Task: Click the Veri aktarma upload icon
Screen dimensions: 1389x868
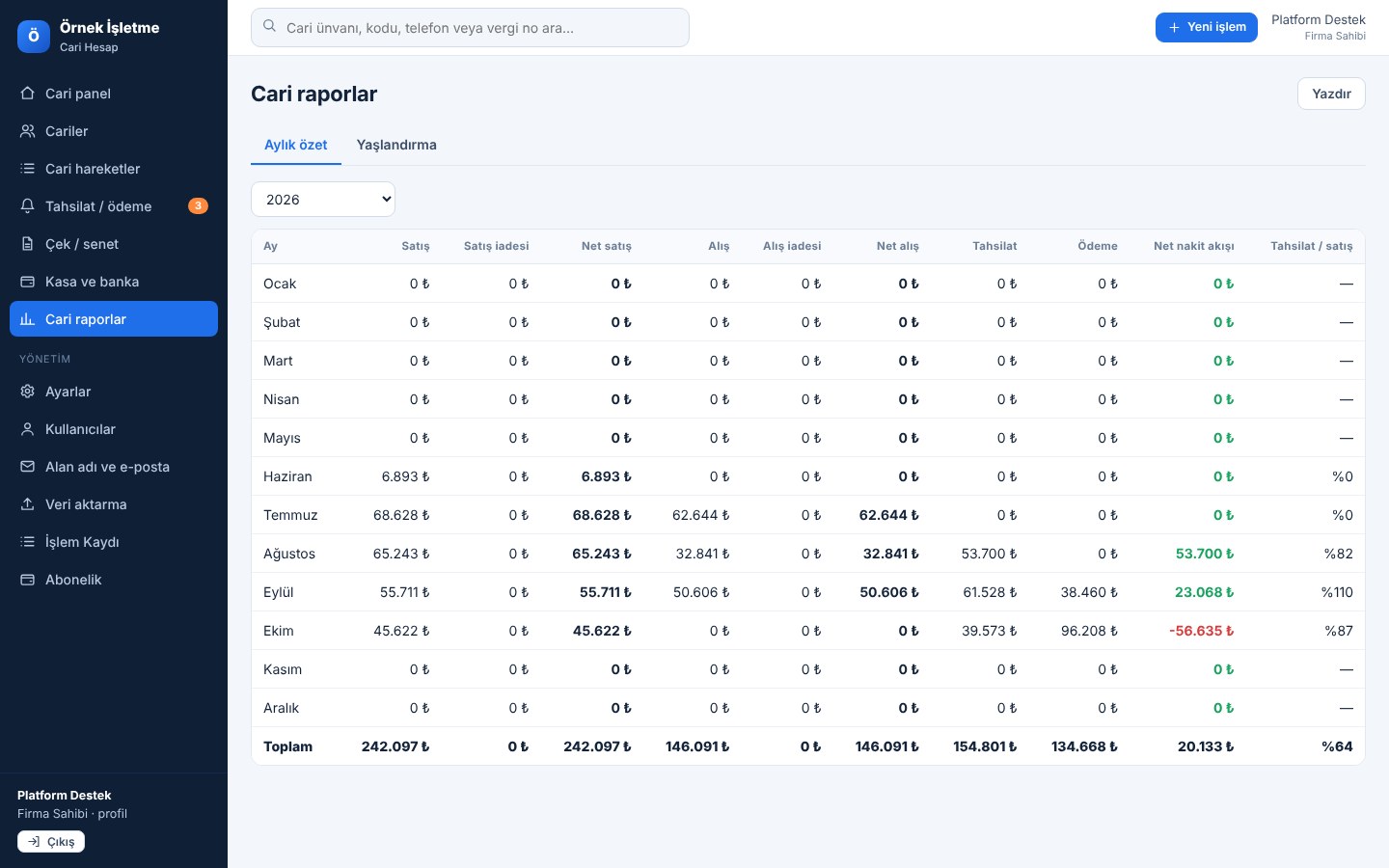Action: tap(28, 504)
